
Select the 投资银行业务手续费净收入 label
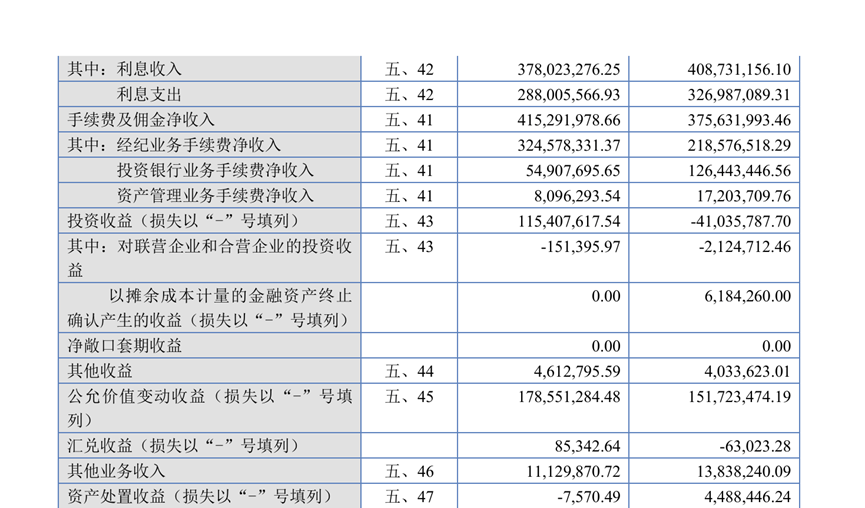coord(215,170)
